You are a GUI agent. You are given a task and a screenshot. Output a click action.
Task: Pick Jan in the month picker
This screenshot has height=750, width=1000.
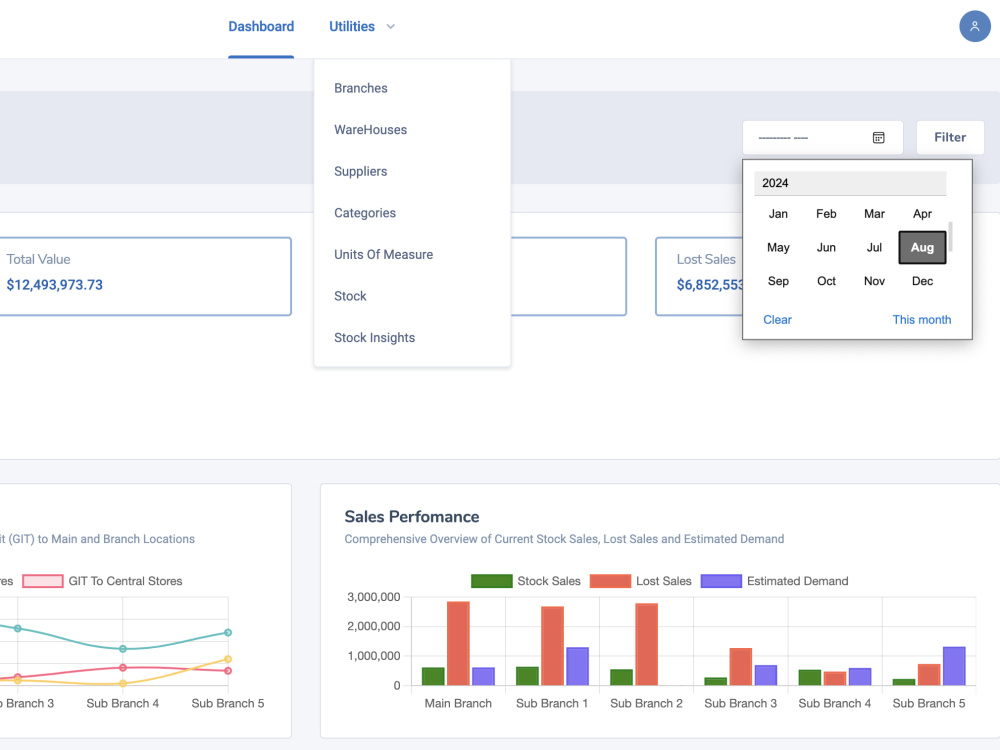pos(777,214)
